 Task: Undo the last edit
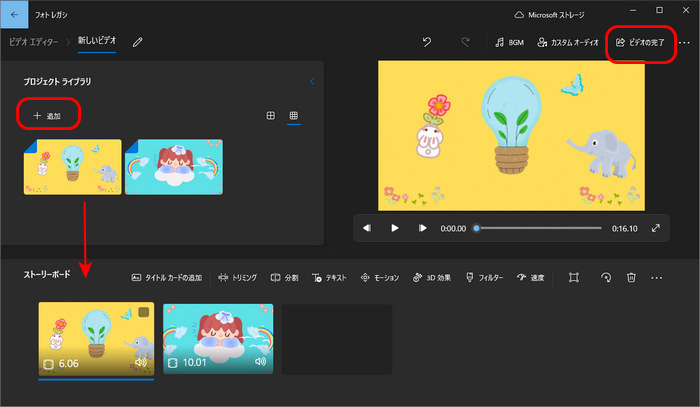click(x=427, y=42)
